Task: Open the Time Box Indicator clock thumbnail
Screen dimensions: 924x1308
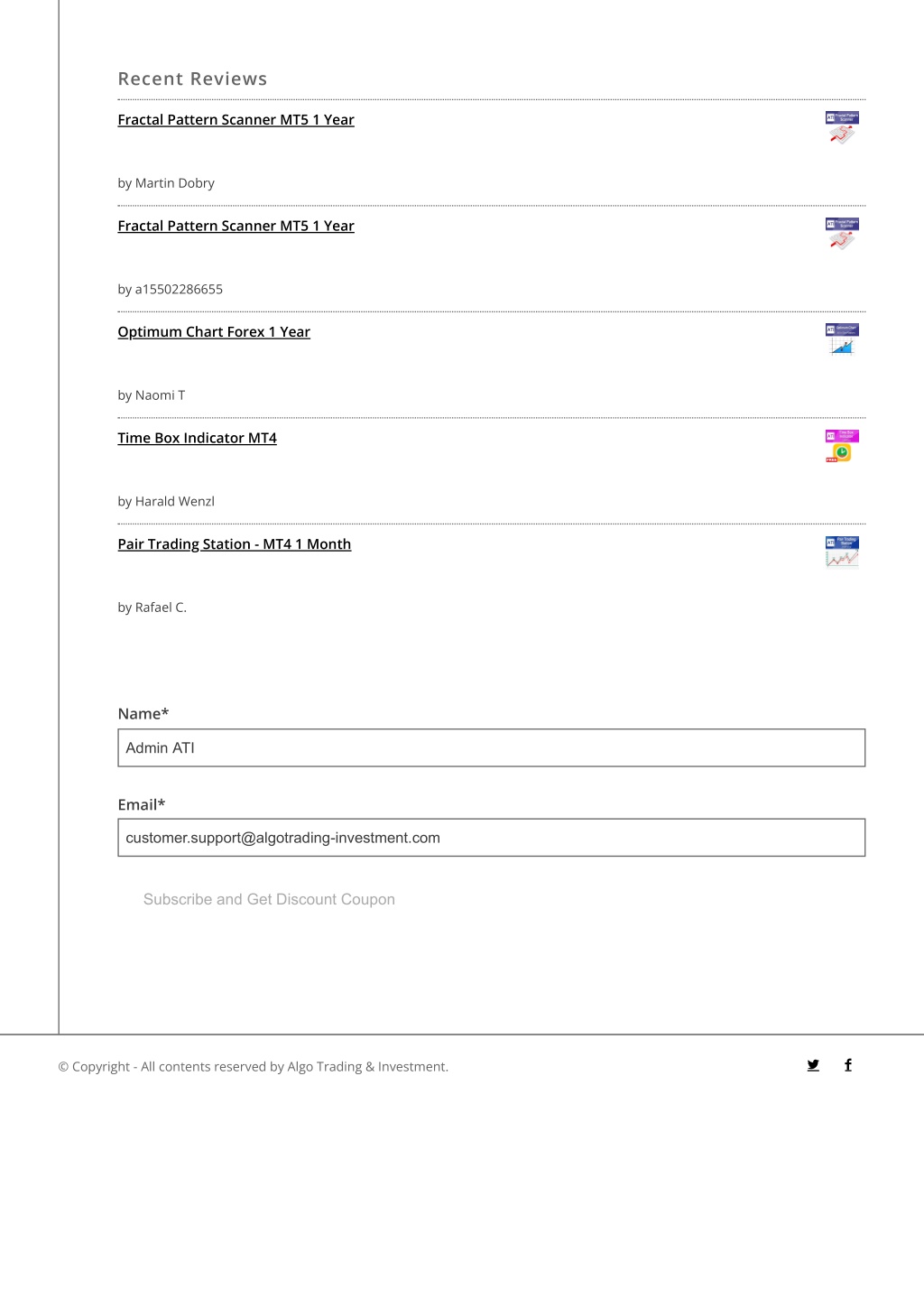Action: pyautogui.click(x=842, y=446)
